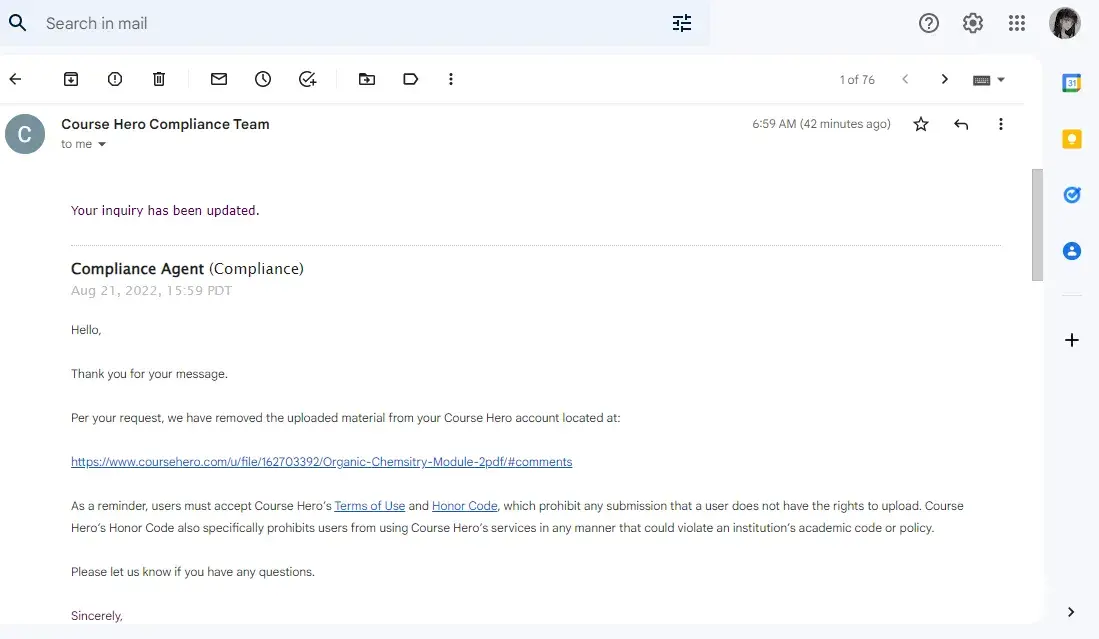The image size is (1099, 639).
Task: Archive this Course Hero email
Action: tap(71, 79)
